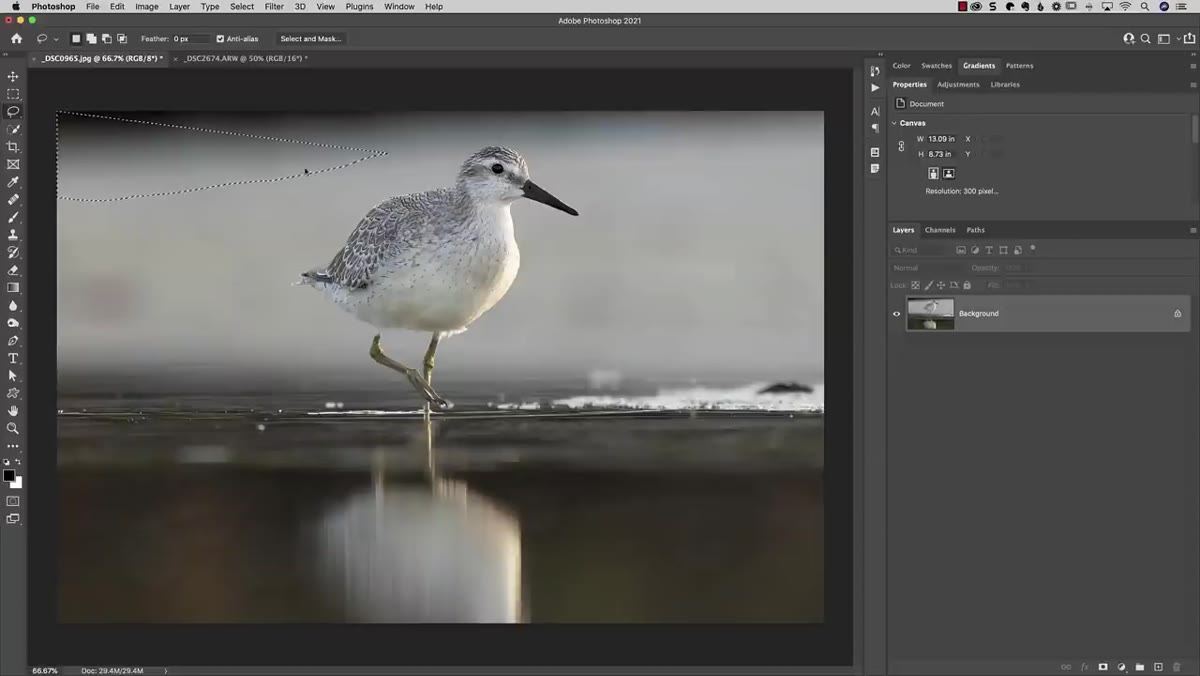Viewport: 1200px width, 676px height.
Task: Open the Edit Toolbar three-dots menu
Action: coord(13,446)
